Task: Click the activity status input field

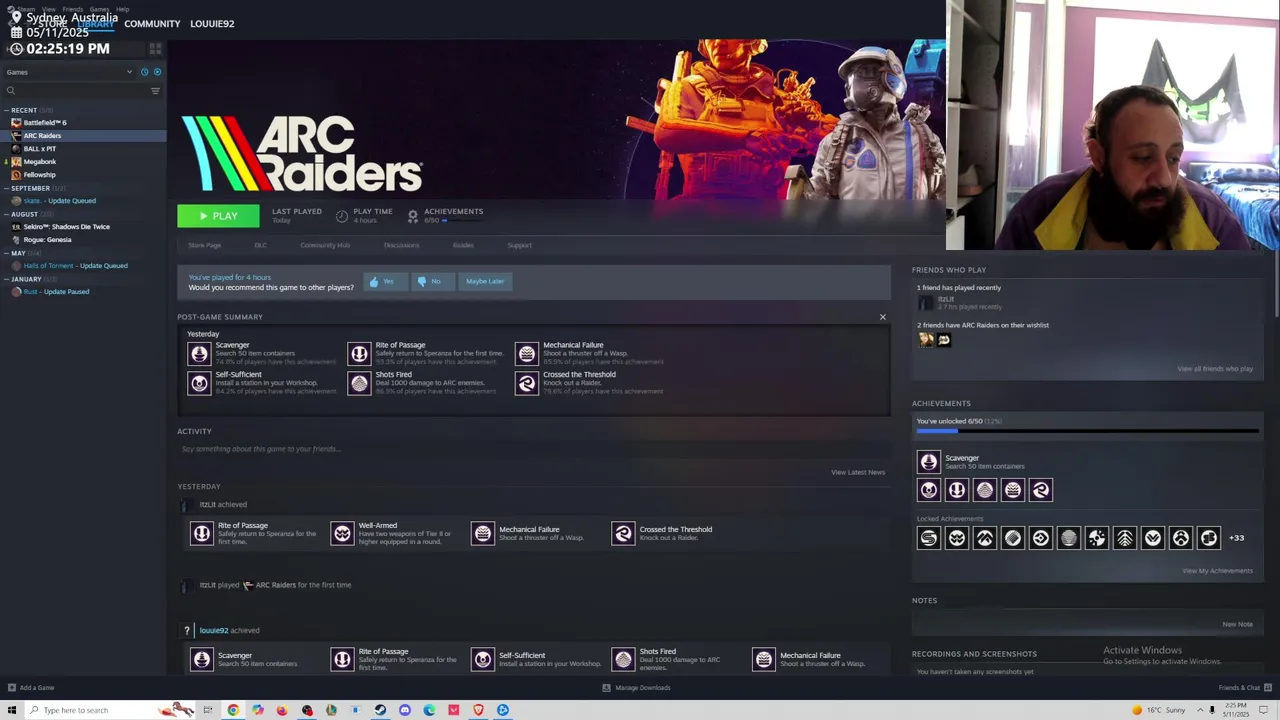Action: tap(533, 449)
